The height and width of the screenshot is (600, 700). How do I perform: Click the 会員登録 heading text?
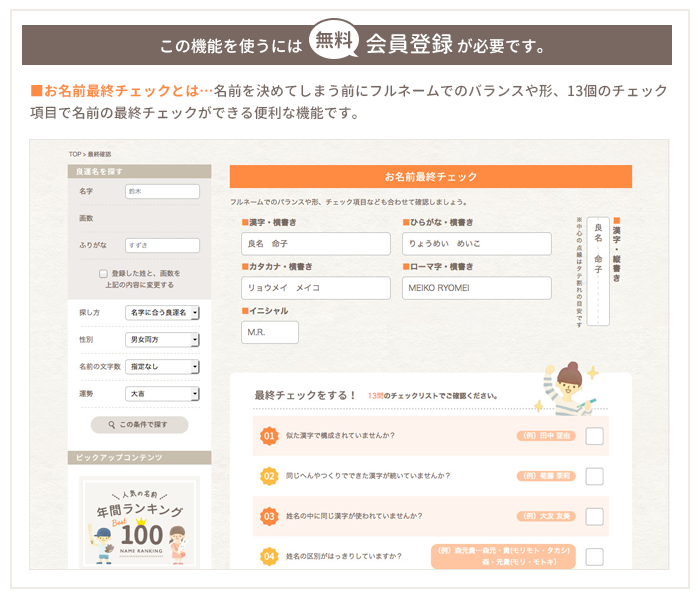pos(409,44)
